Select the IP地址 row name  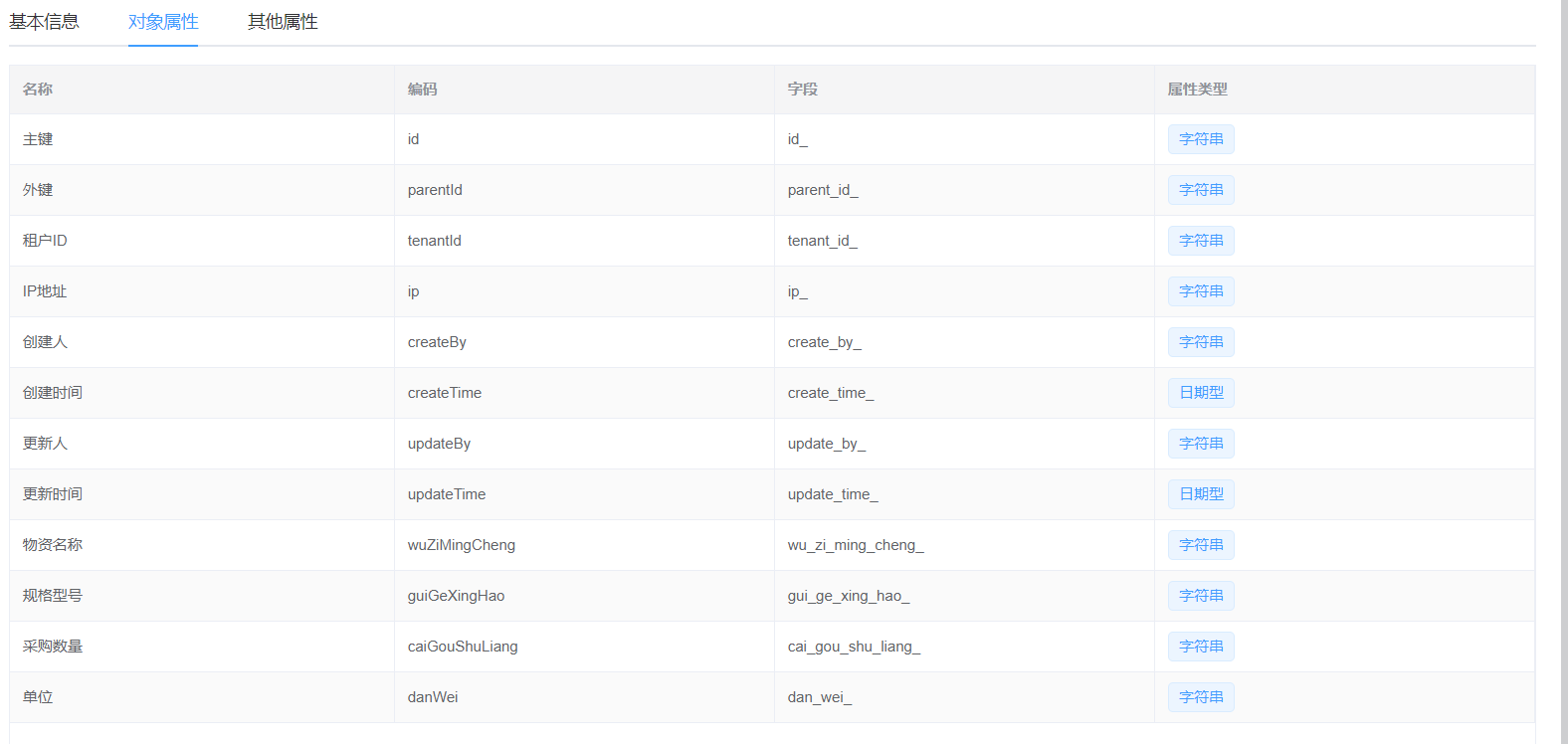(x=45, y=291)
